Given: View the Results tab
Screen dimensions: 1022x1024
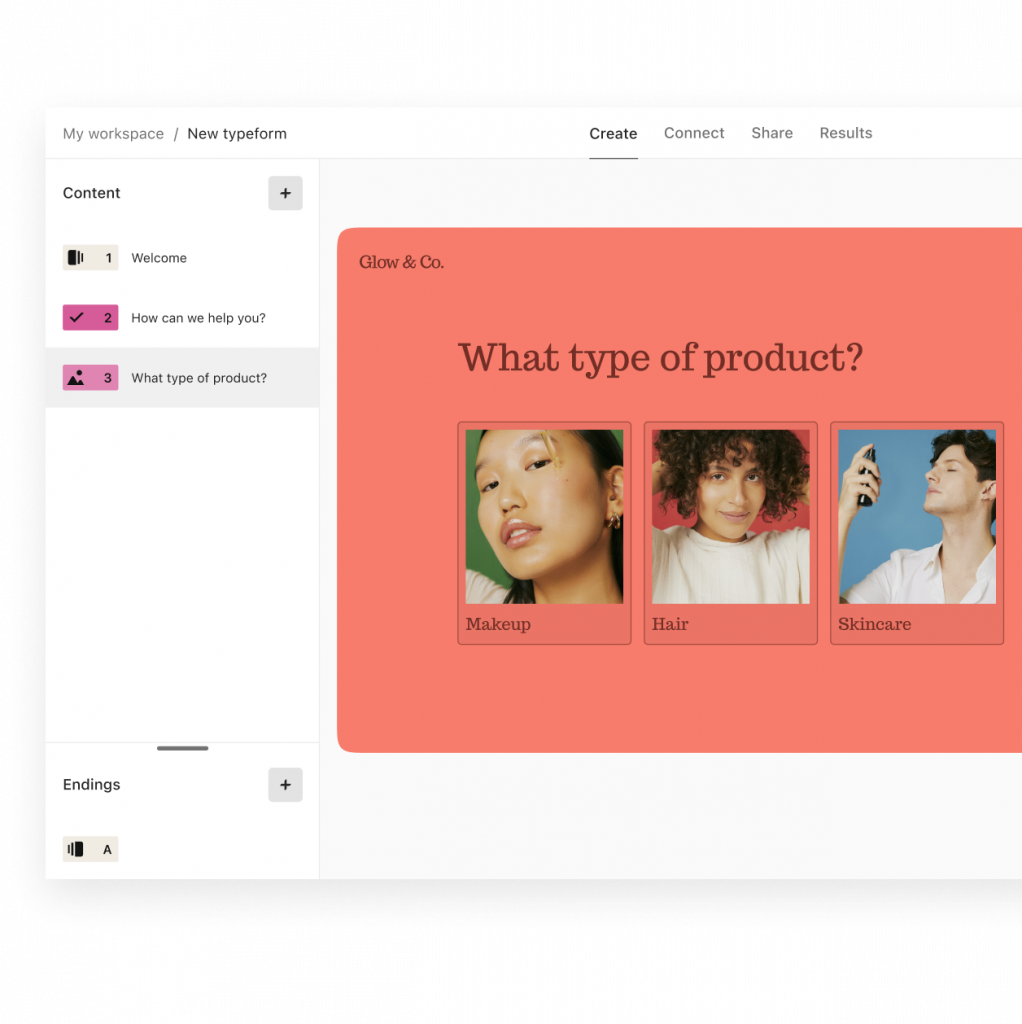Looking at the screenshot, I should pyautogui.click(x=846, y=133).
